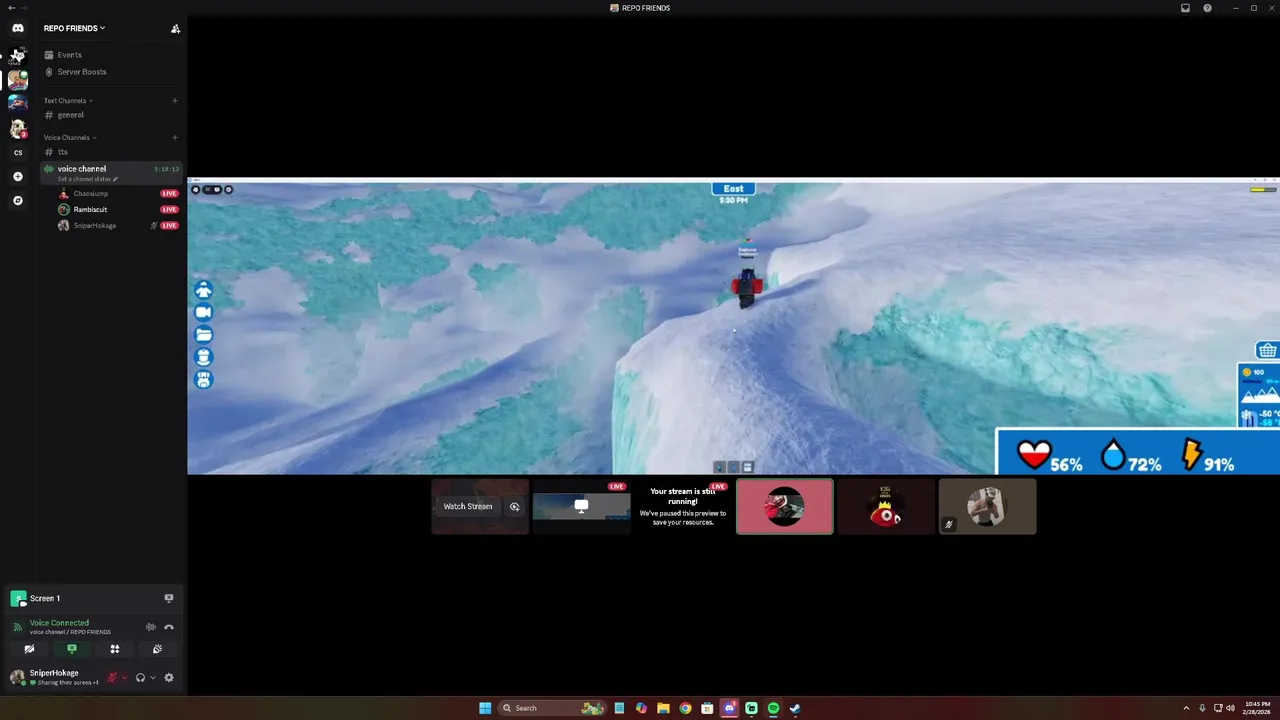The width and height of the screenshot is (1280, 720).
Task: Open User Settings gear icon
Action: (169, 677)
